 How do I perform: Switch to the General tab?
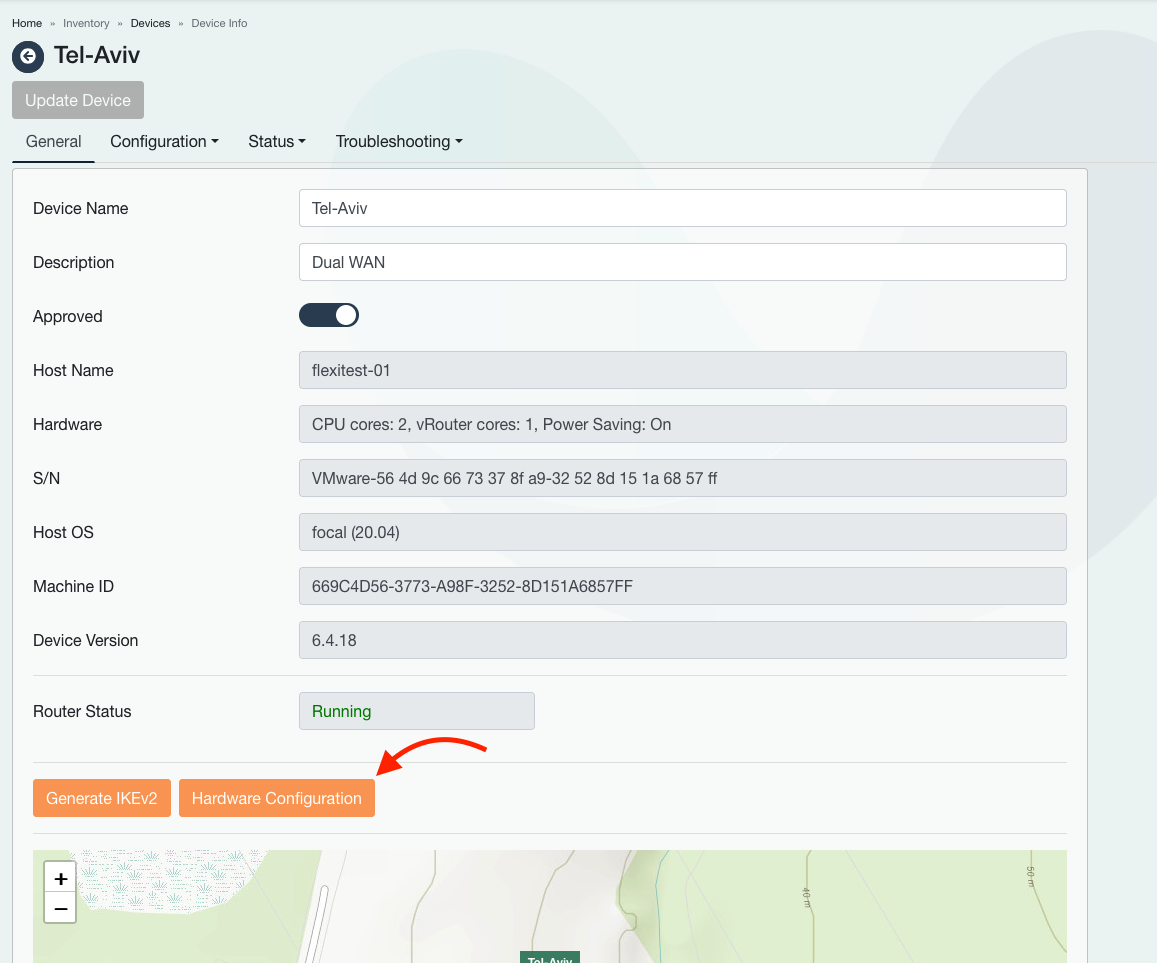[x=54, y=141]
